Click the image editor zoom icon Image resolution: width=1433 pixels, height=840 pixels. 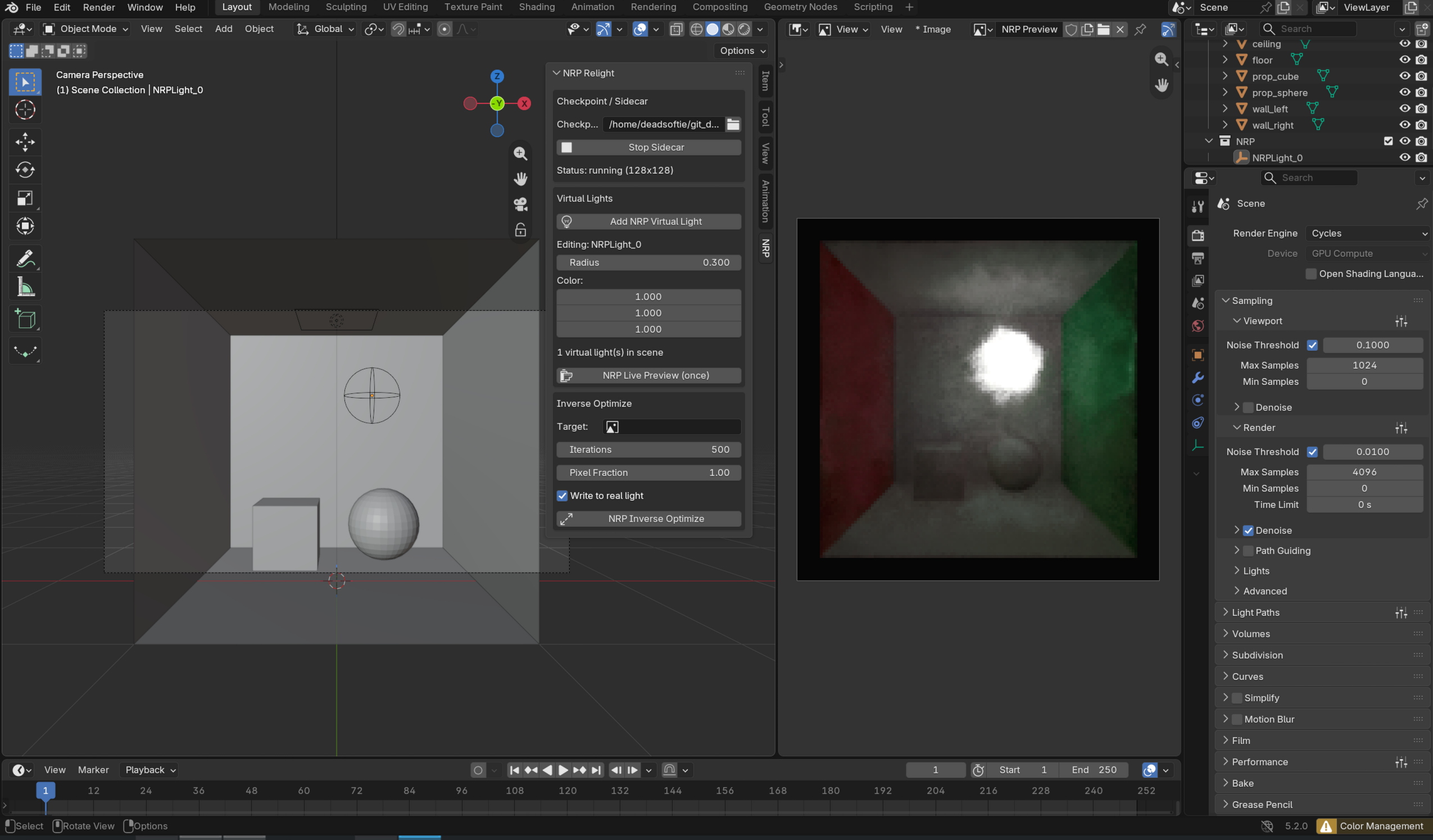[x=1162, y=59]
